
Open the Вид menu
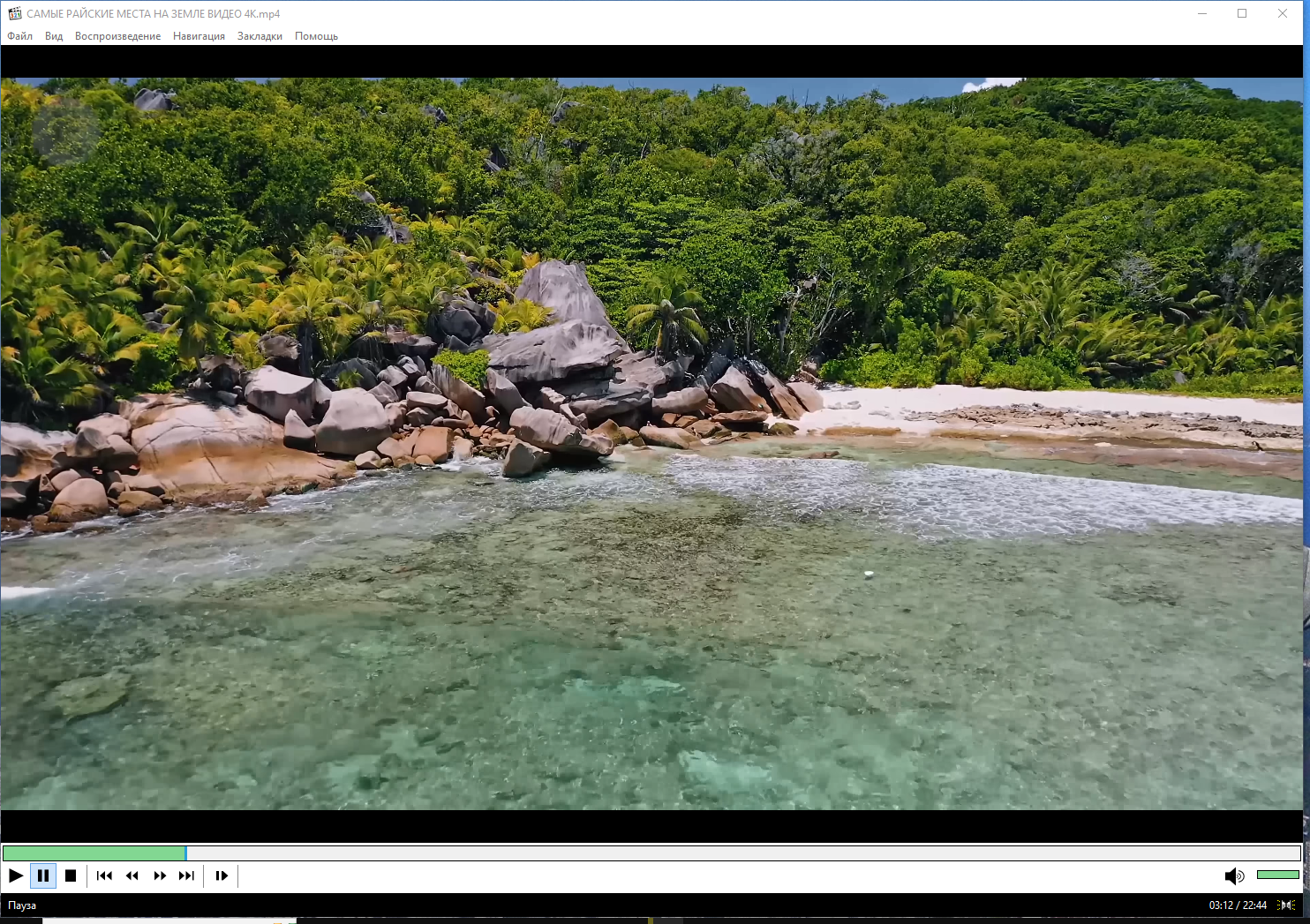(x=54, y=36)
